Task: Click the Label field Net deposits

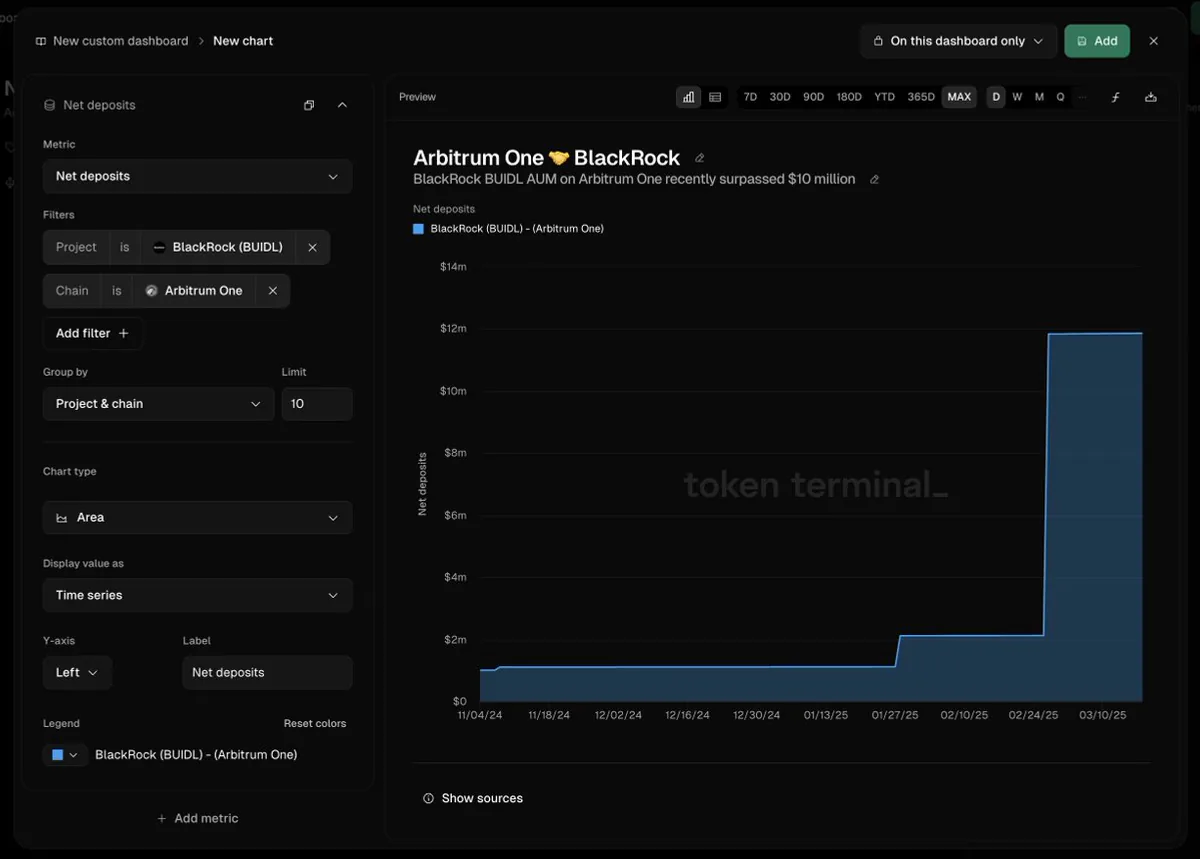Action: click(x=267, y=672)
